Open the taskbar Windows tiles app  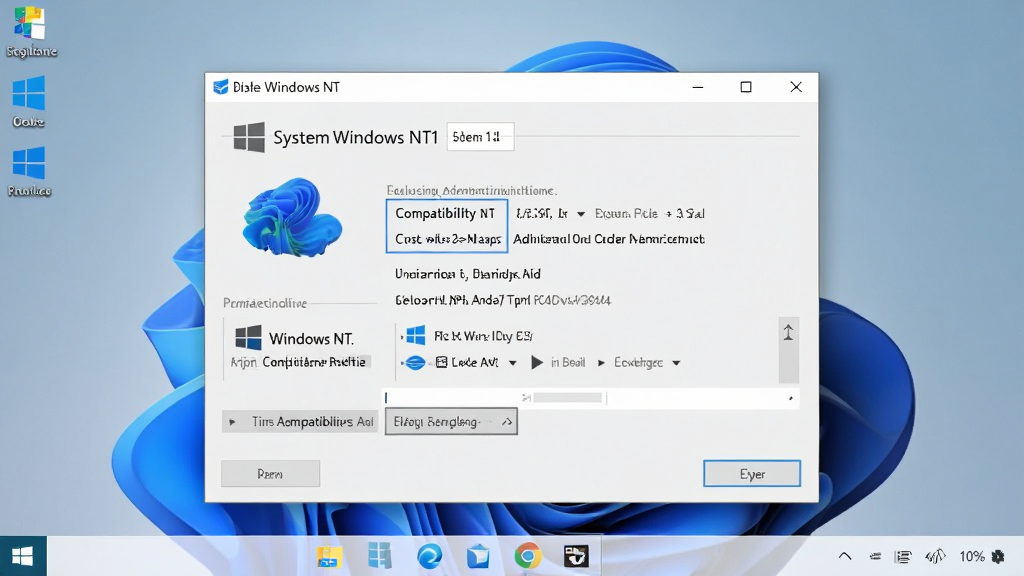379,556
